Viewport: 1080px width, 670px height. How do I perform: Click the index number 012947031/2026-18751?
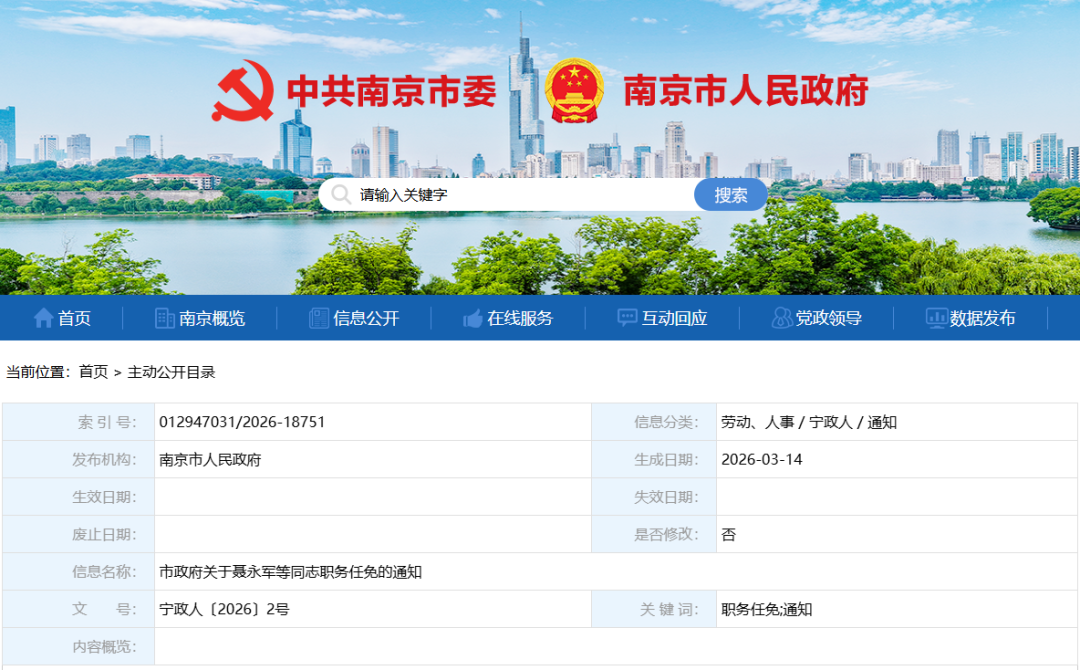242,422
